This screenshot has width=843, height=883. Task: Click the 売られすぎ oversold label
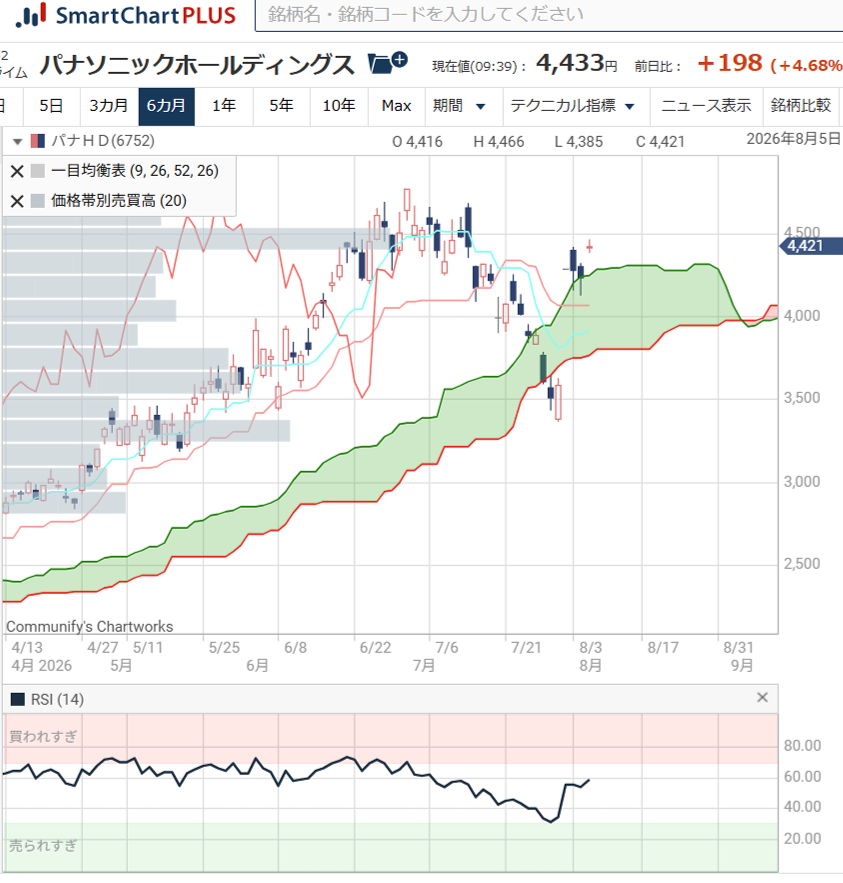tap(43, 846)
